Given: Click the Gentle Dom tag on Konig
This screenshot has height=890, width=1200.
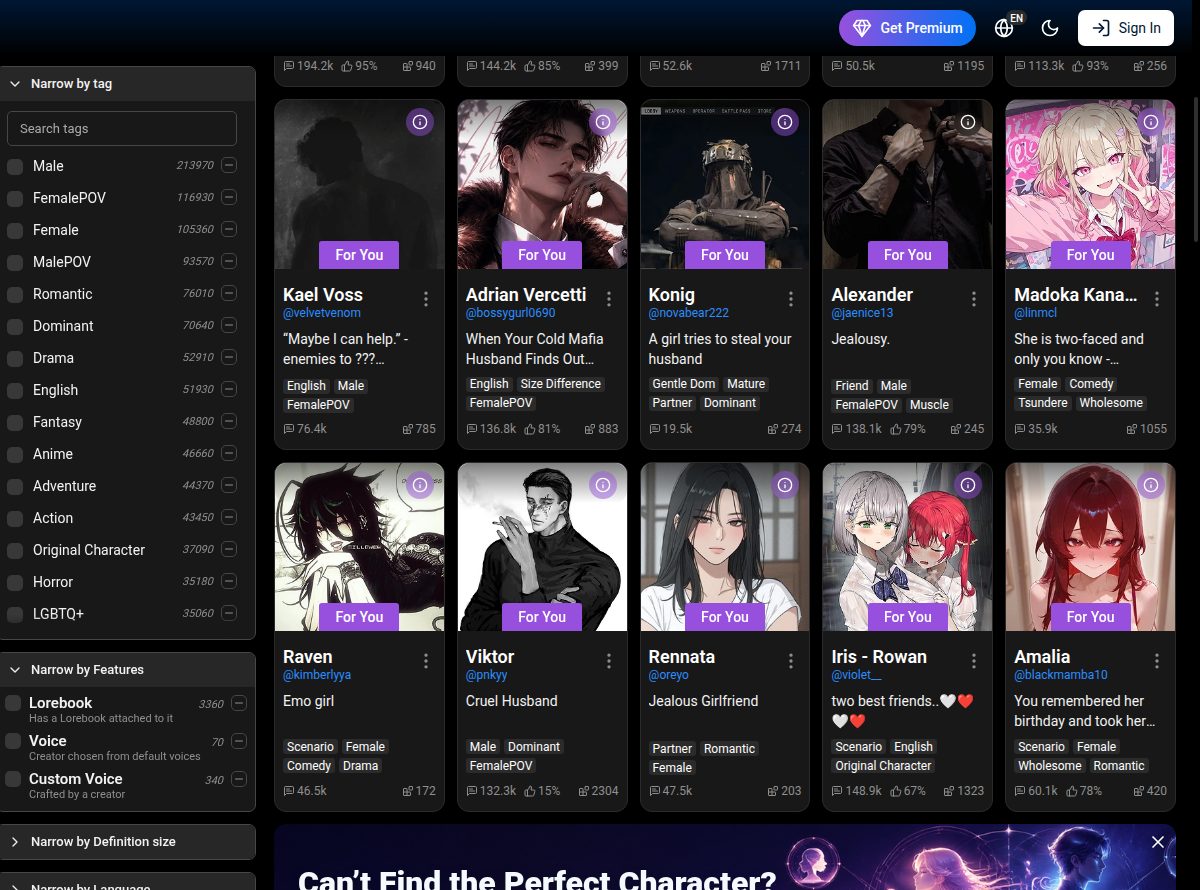Looking at the screenshot, I should click(684, 384).
